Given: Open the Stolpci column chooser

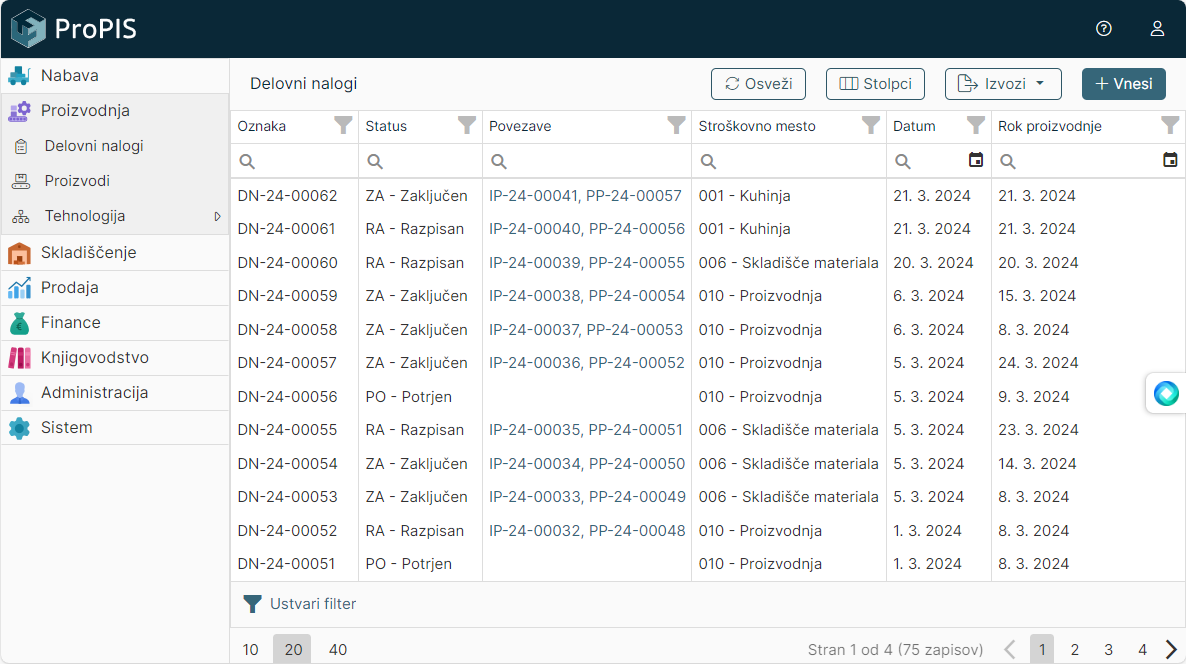Looking at the screenshot, I should [x=875, y=84].
